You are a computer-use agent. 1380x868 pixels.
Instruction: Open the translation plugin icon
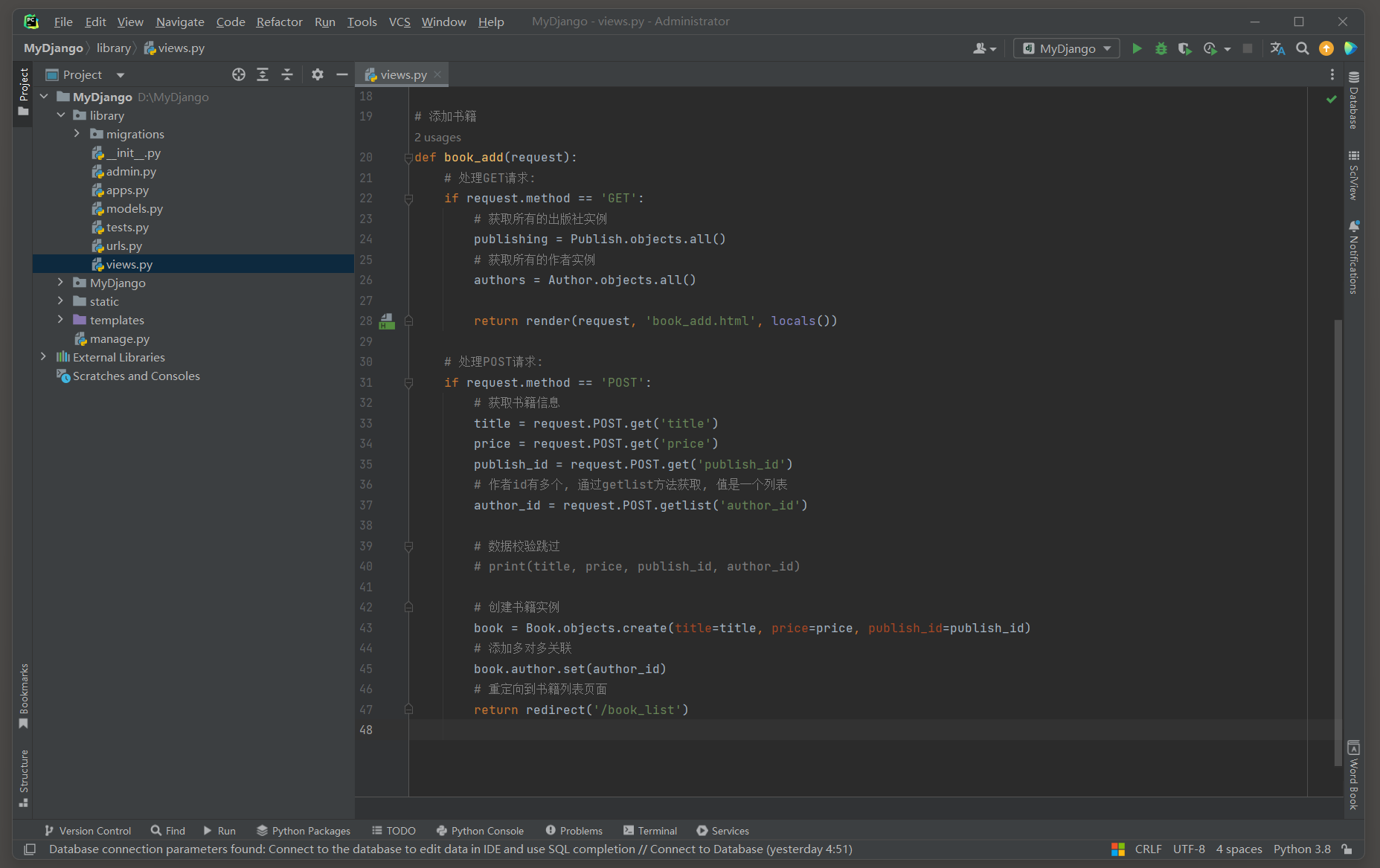(x=1277, y=48)
